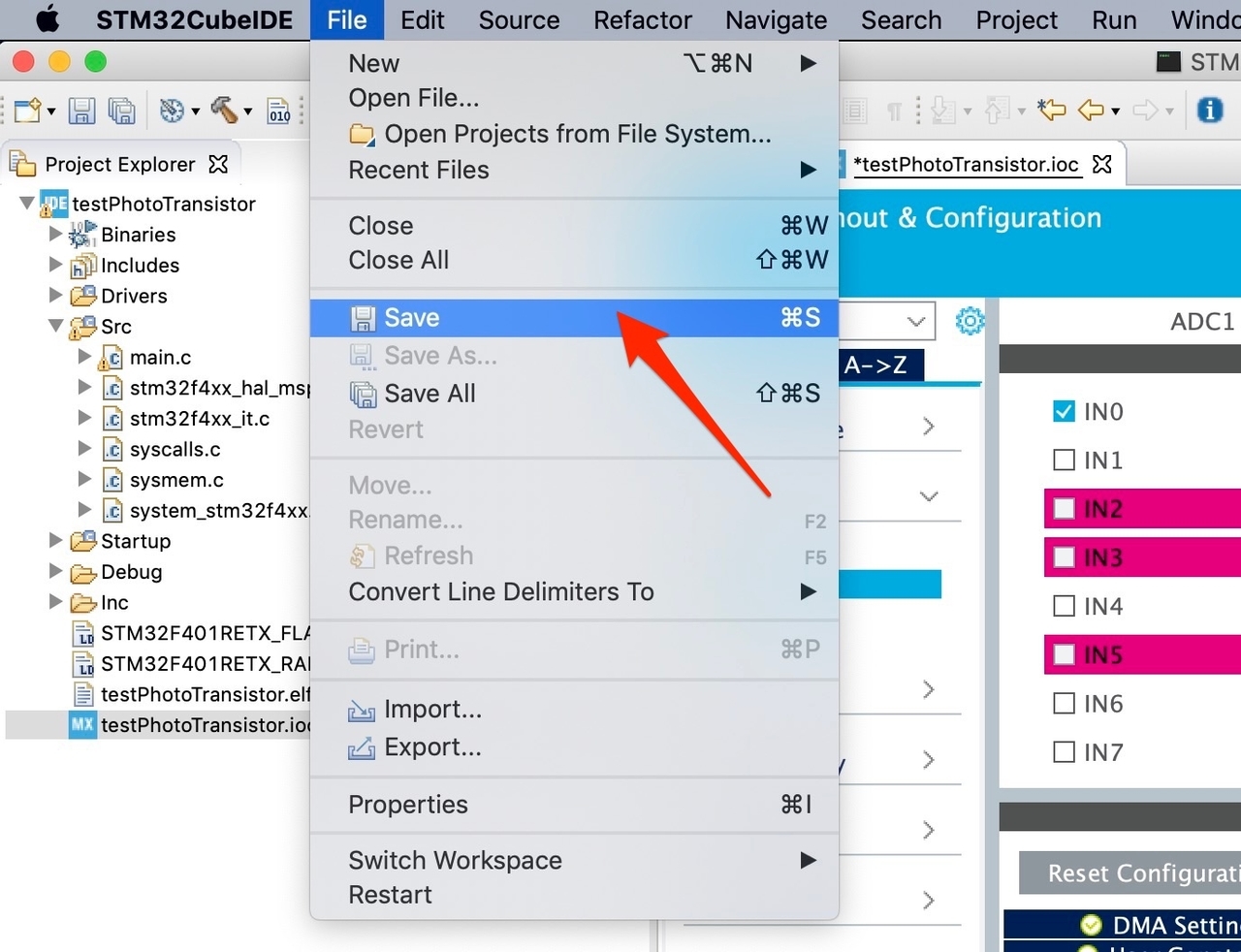Choose Import from the File menu
The width and height of the screenshot is (1241, 952).
pyautogui.click(x=574, y=710)
